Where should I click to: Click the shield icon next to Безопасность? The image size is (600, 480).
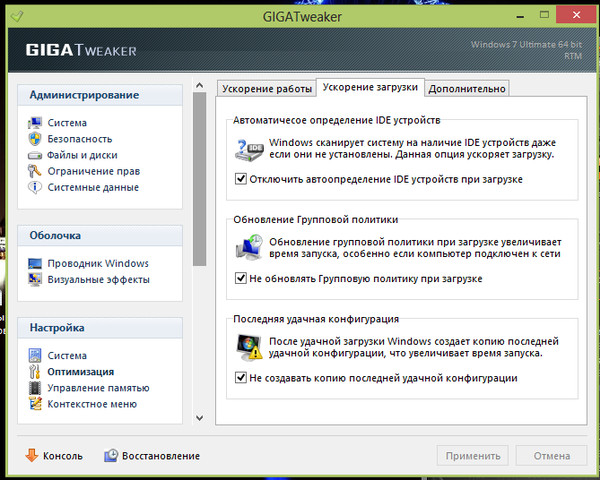pyautogui.click(x=35, y=139)
